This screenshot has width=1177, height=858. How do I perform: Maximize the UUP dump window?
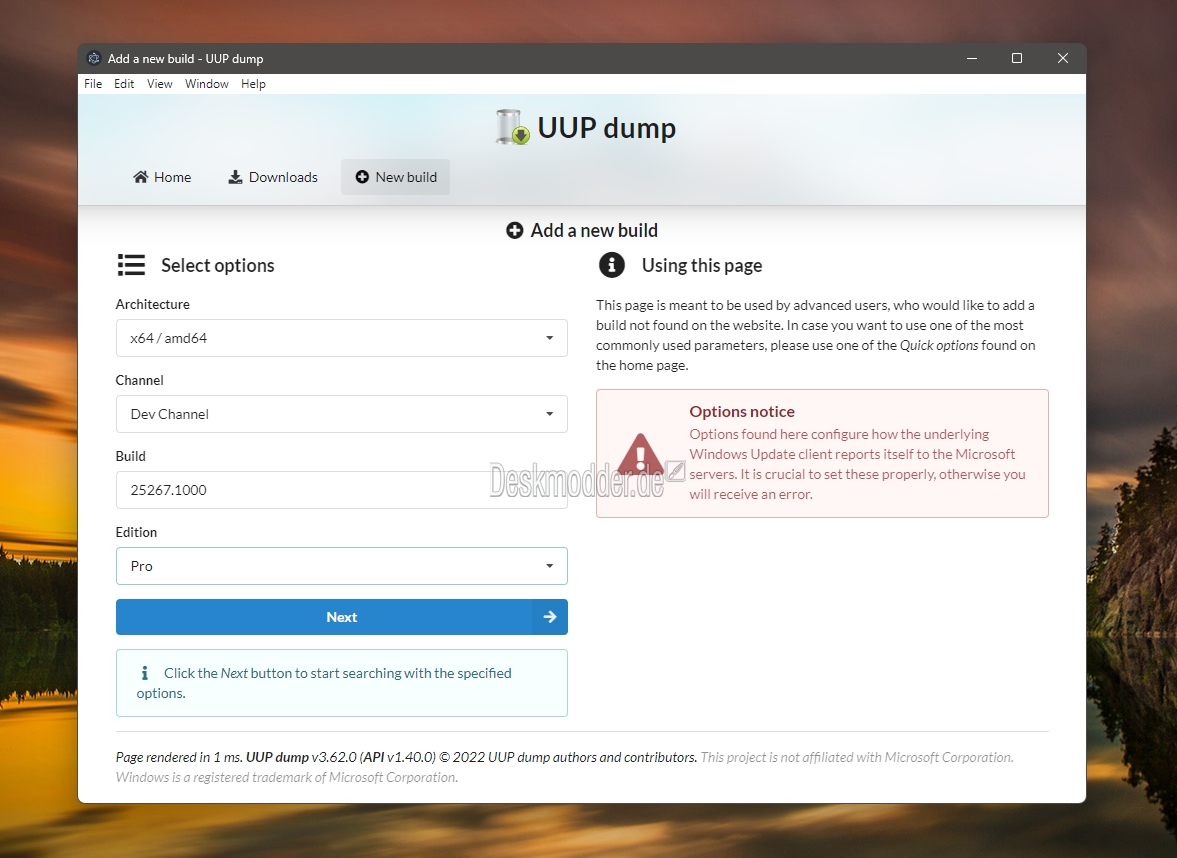coord(1017,59)
